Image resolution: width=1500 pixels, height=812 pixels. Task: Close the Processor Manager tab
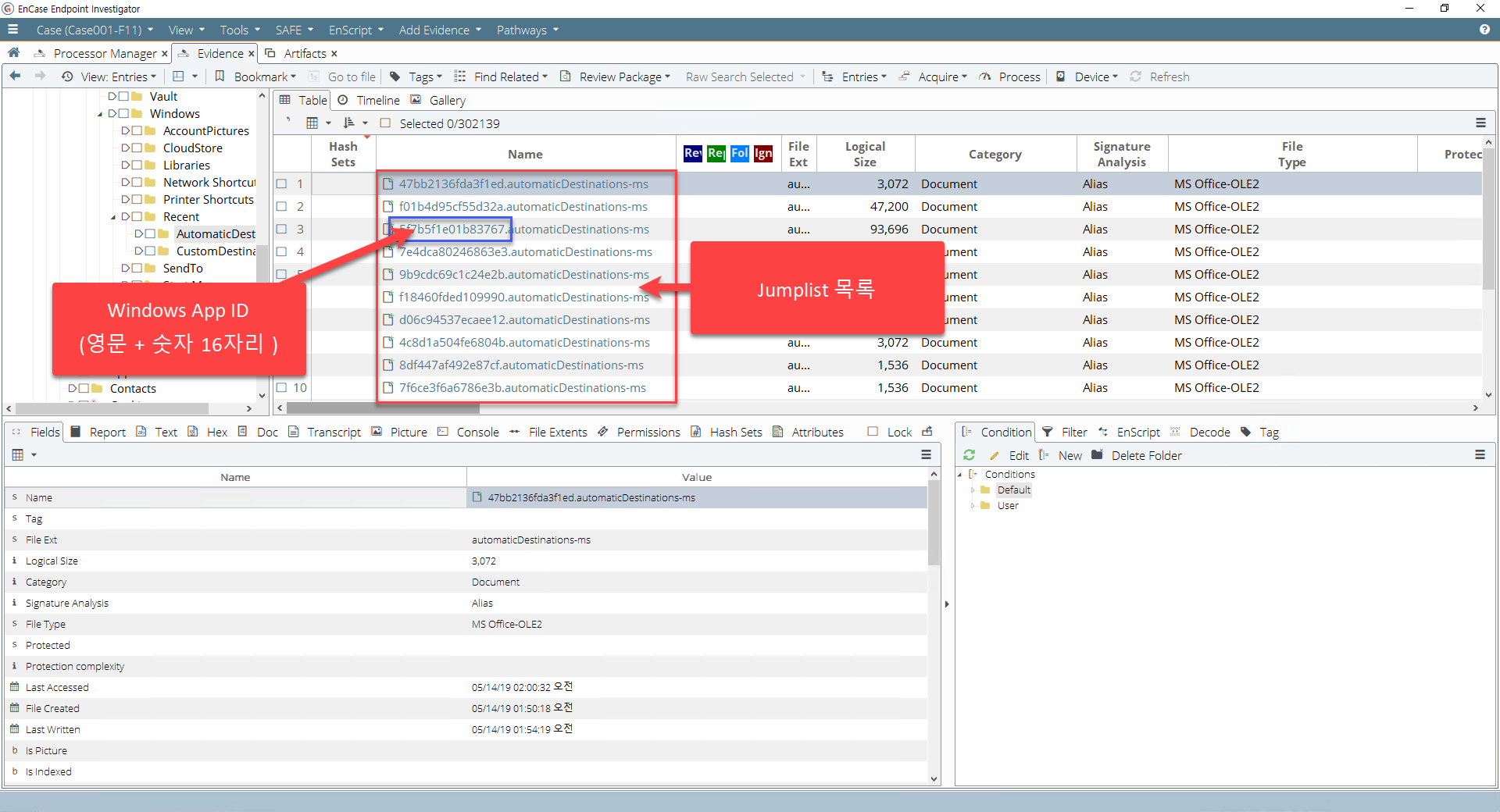point(165,54)
